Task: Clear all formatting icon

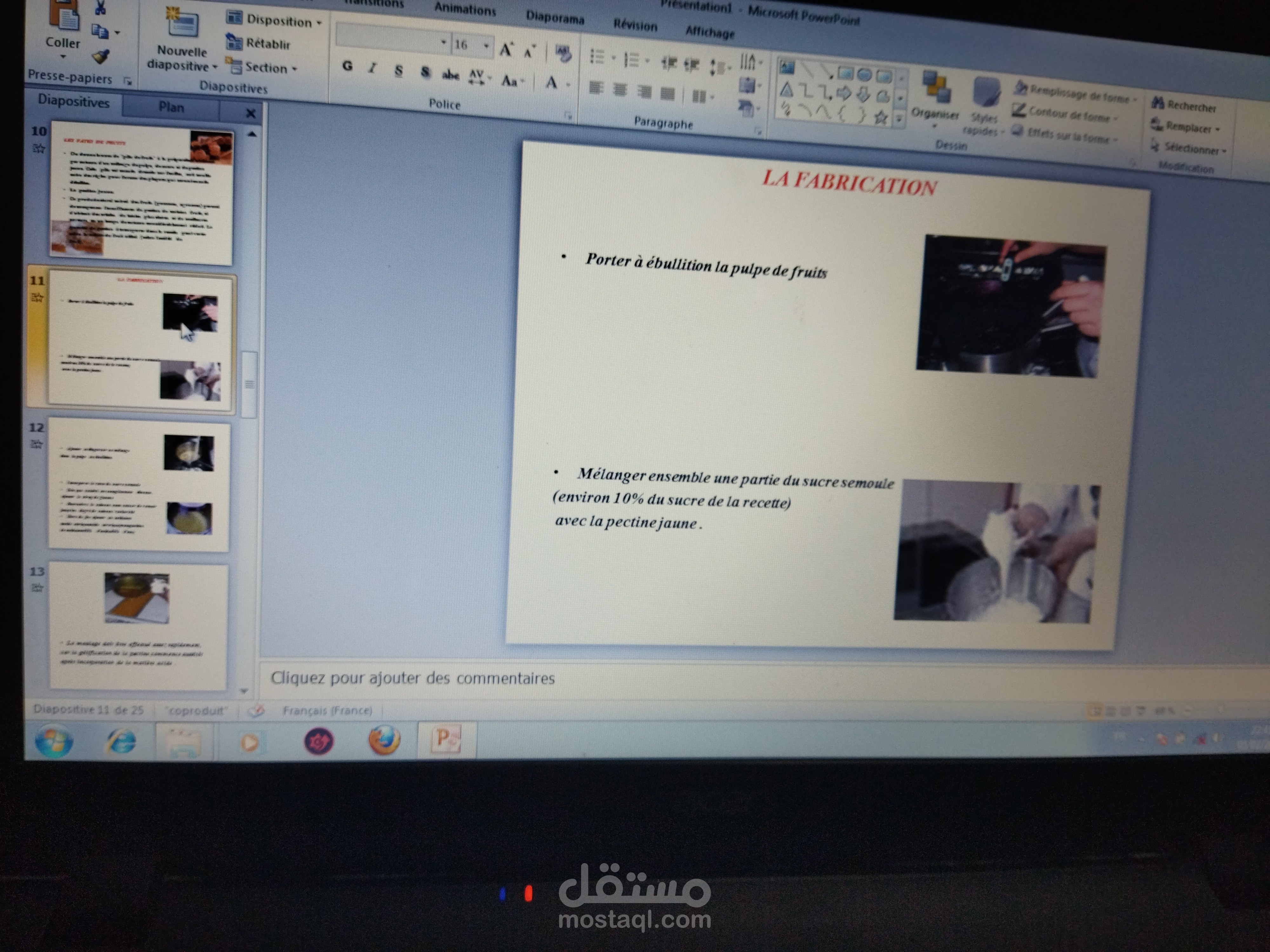Action: 564,55
